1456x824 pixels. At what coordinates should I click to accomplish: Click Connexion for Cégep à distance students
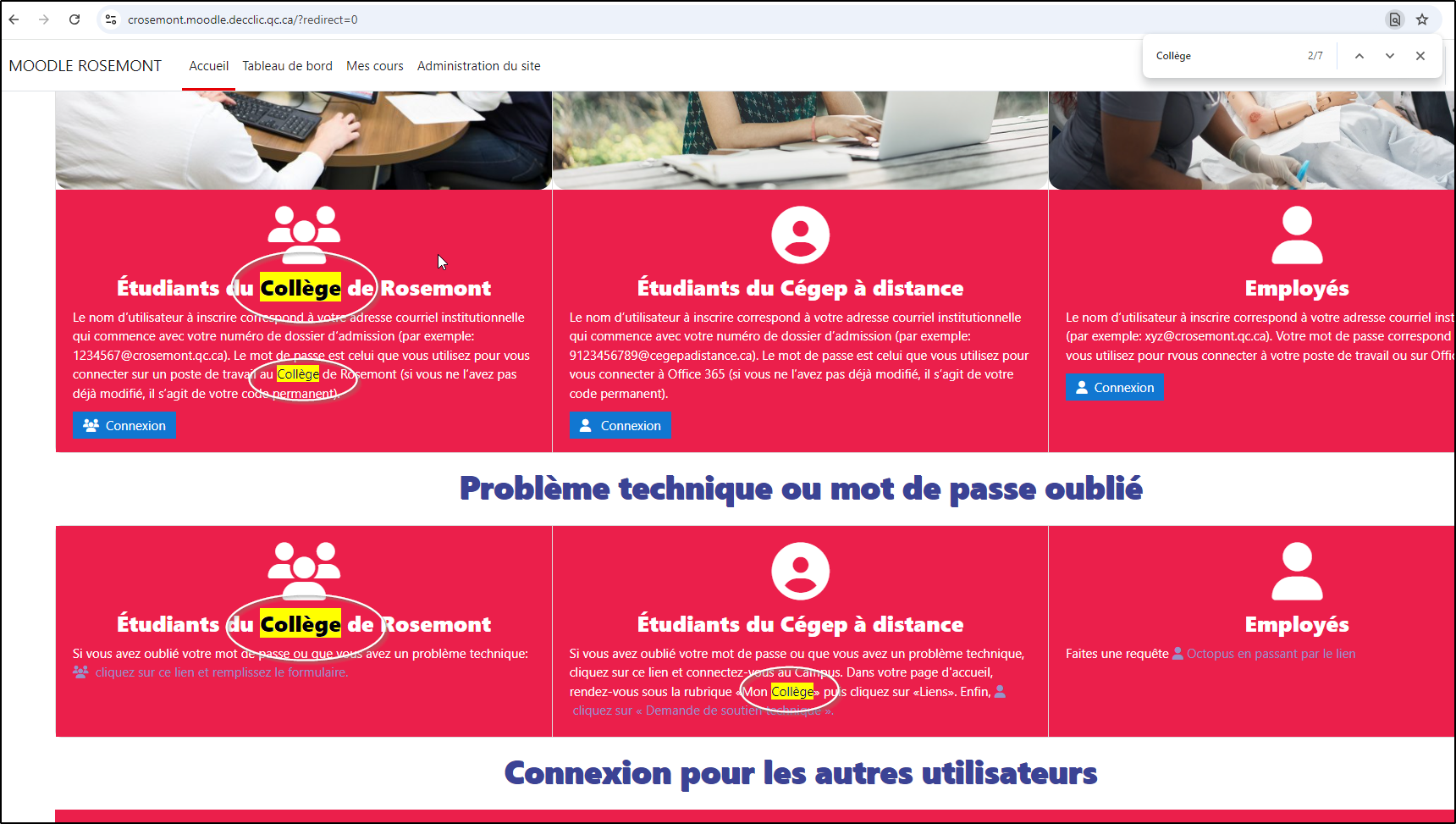pyautogui.click(x=620, y=425)
